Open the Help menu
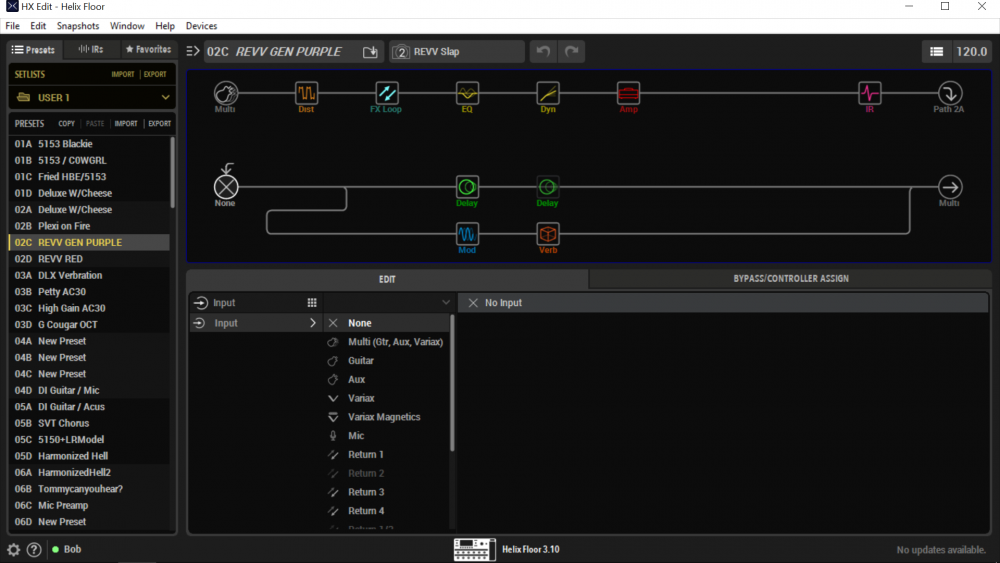This screenshot has height=563, width=1000. pyautogui.click(x=165, y=26)
